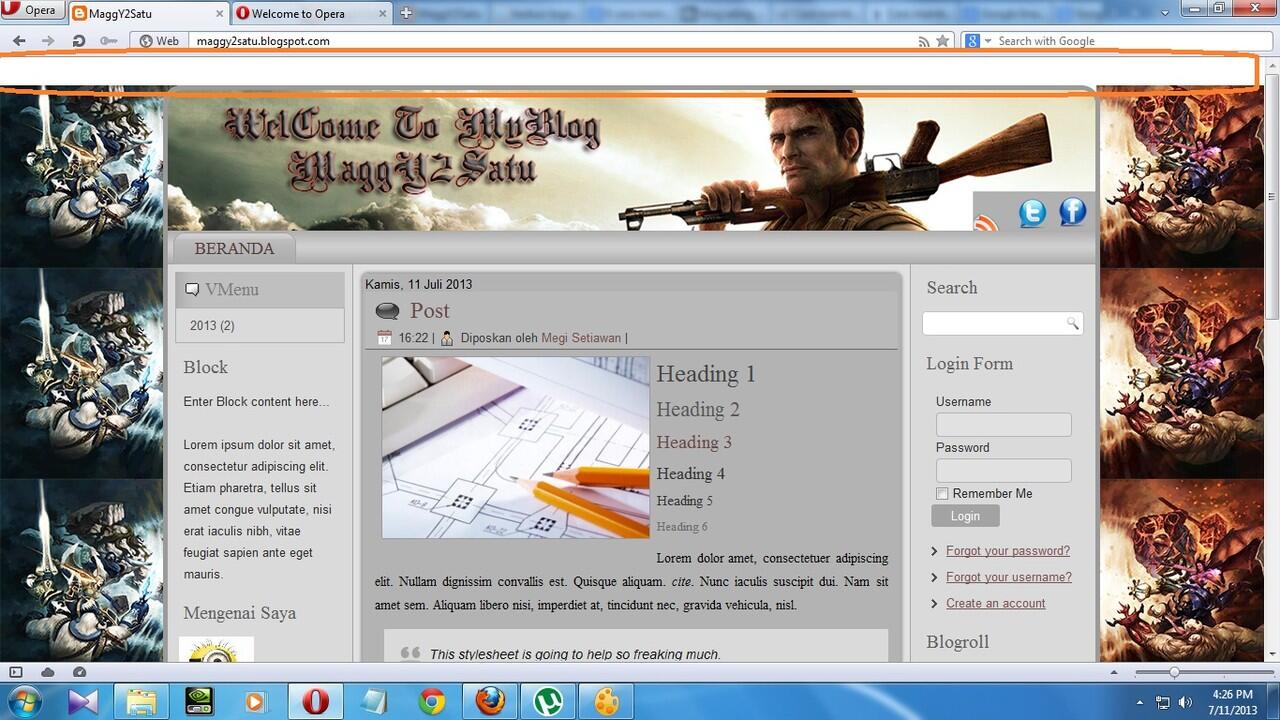Click the Web site badge in address bar
1280x720 pixels.
coord(160,41)
